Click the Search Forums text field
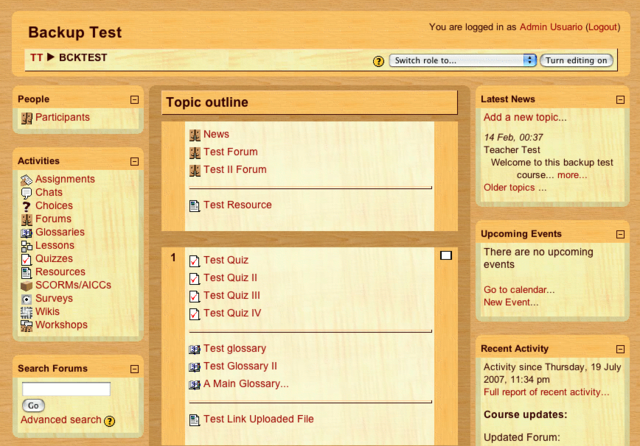 [66, 389]
